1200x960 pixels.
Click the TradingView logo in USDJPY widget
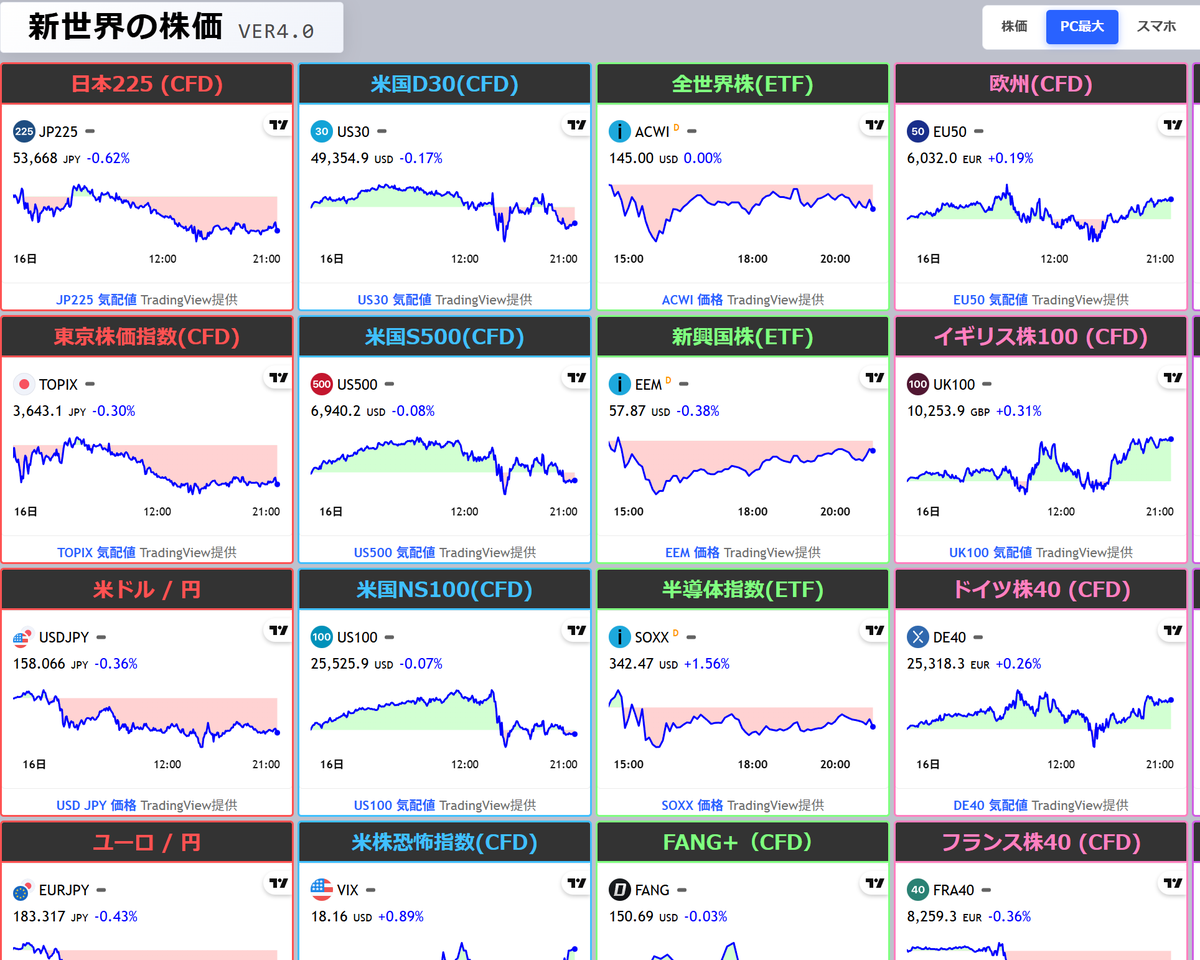(278, 630)
